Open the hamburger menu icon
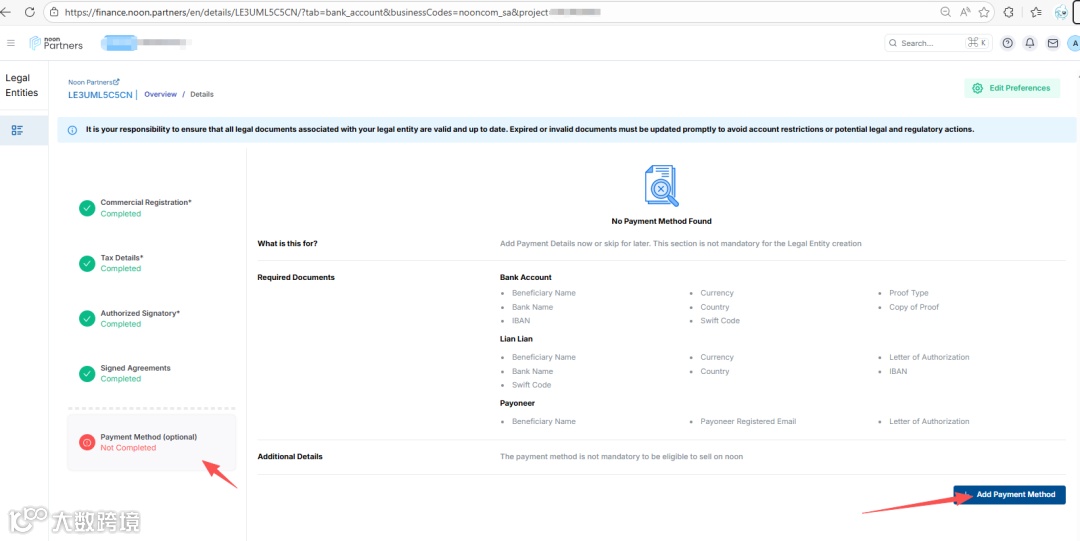Image resolution: width=1080 pixels, height=541 pixels. 10,43
